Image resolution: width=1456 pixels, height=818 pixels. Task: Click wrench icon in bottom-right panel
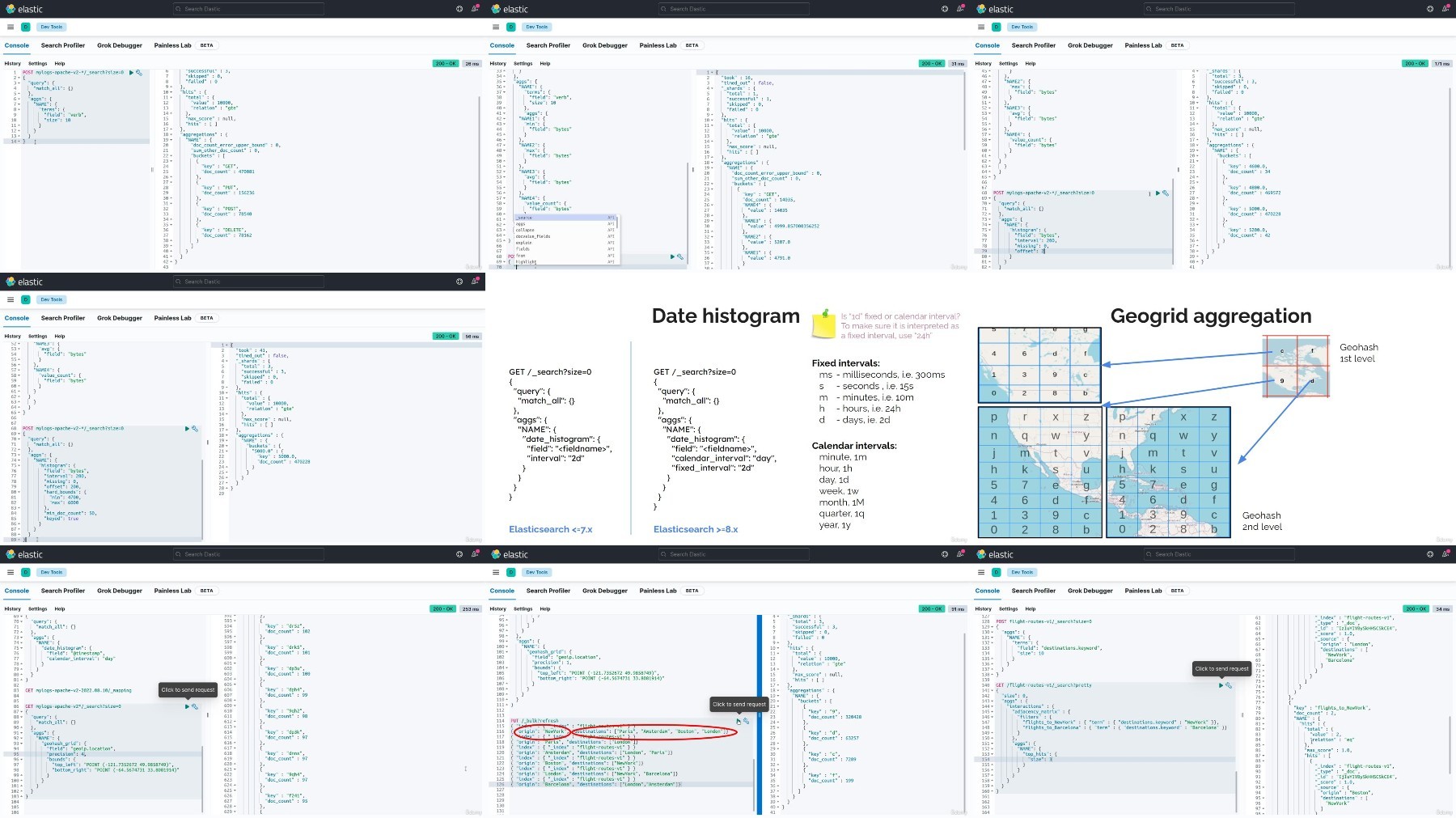pyautogui.click(x=1229, y=685)
